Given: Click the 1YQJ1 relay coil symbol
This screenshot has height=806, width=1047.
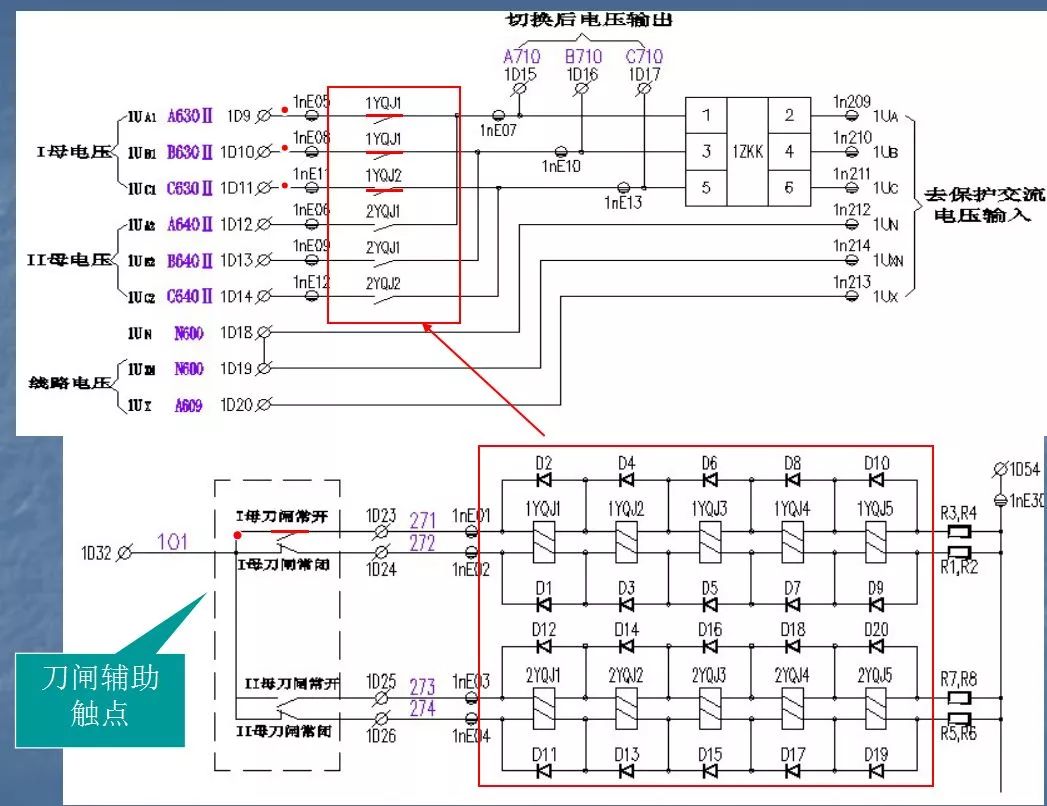Looking at the screenshot, I should [544, 542].
